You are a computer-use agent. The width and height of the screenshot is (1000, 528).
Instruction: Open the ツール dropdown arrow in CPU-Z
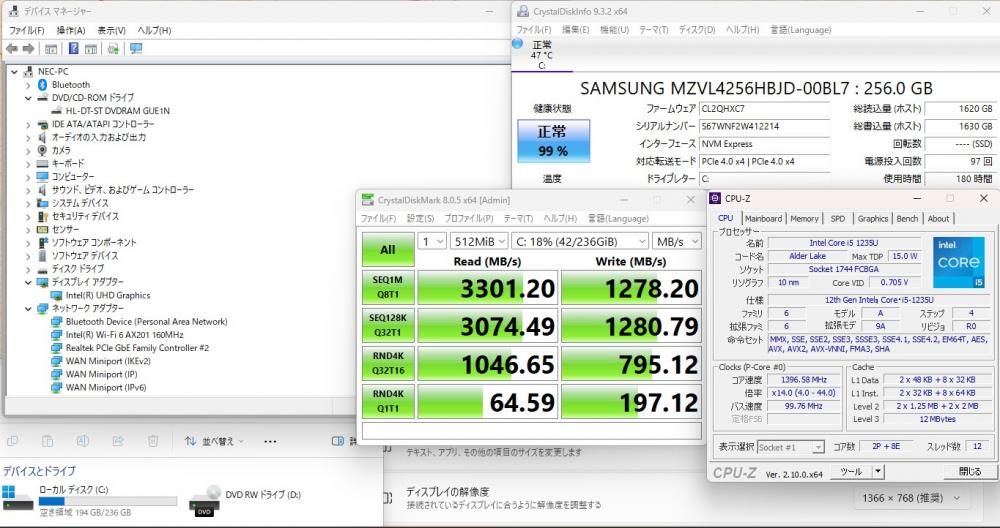click(878, 472)
